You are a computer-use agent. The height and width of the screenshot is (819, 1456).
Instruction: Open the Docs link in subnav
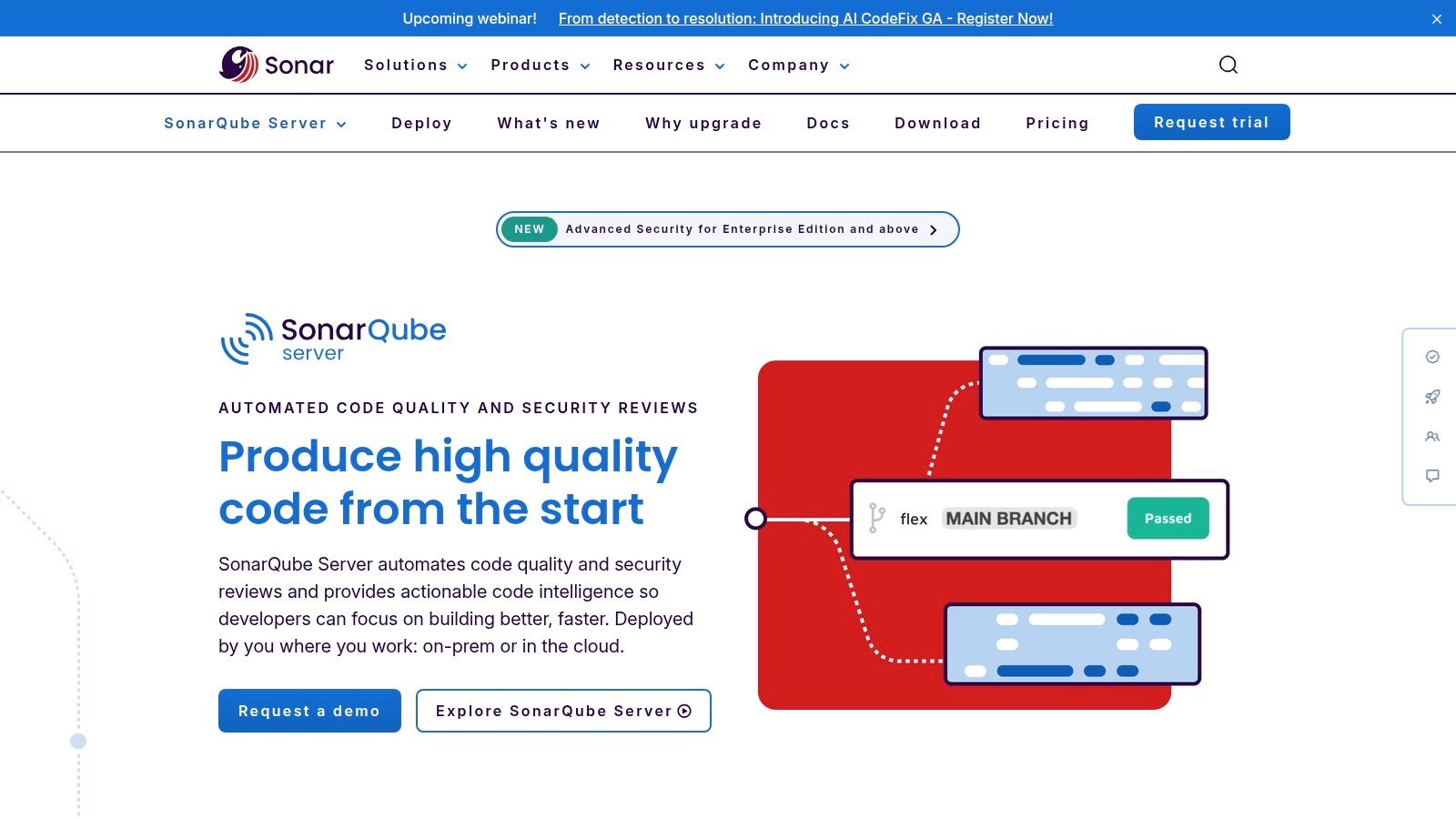pyautogui.click(x=828, y=124)
